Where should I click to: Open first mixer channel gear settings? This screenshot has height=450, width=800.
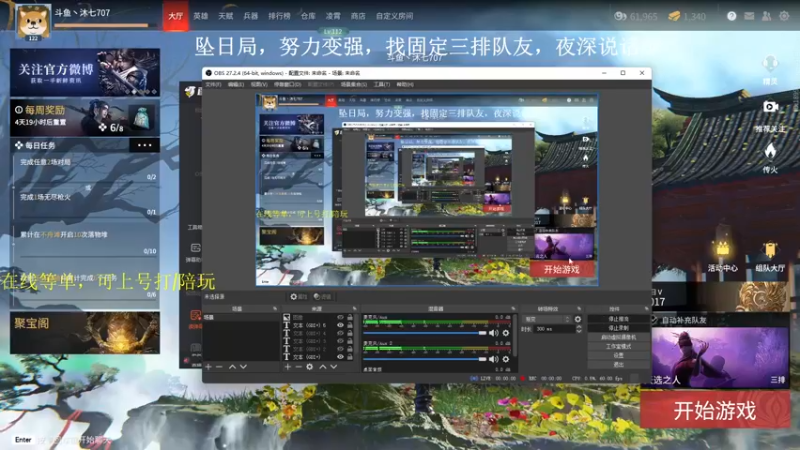506,333
